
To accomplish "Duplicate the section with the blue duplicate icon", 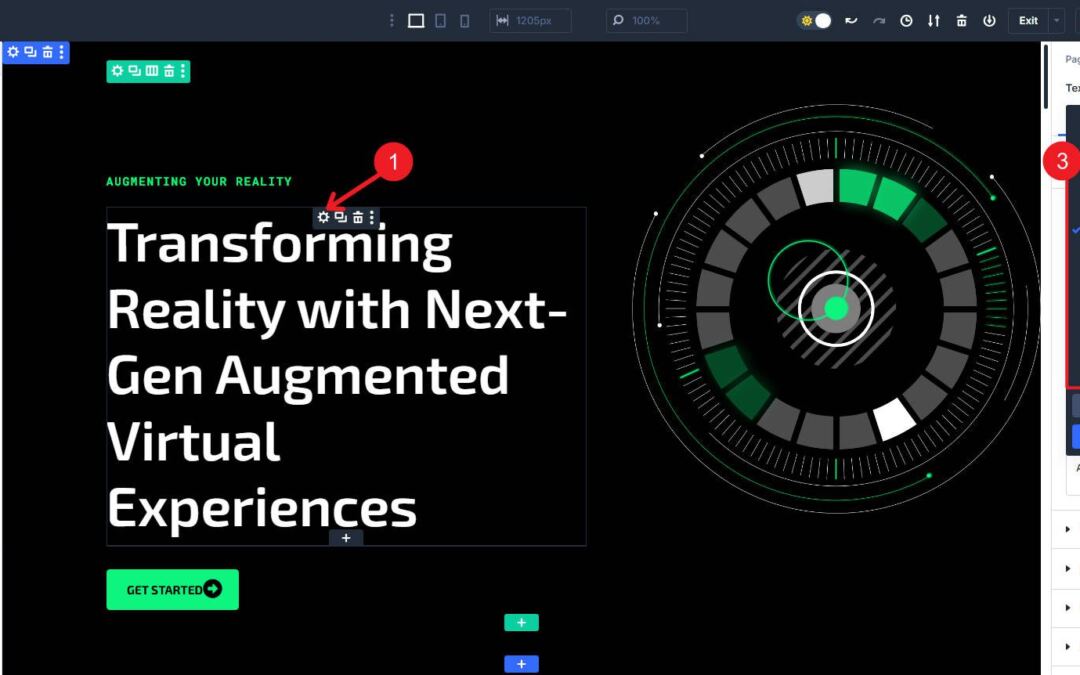I will [29, 52].
